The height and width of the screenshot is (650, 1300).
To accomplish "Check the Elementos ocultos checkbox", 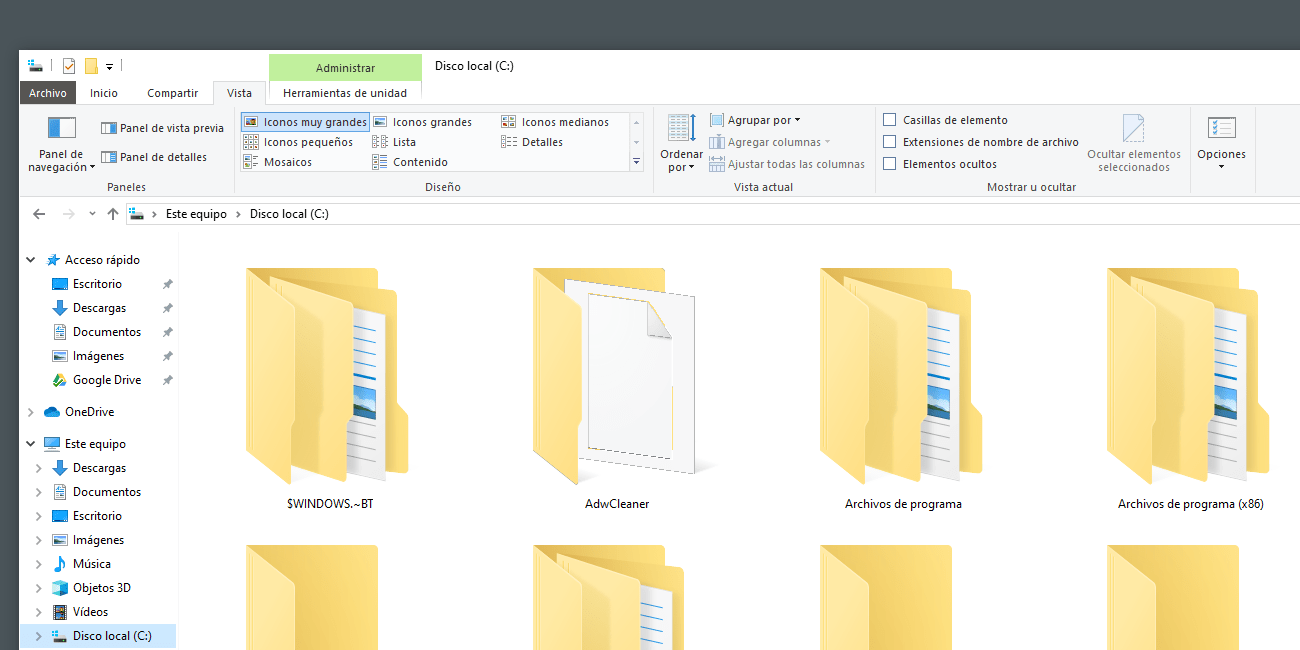I will click(889, 164).
